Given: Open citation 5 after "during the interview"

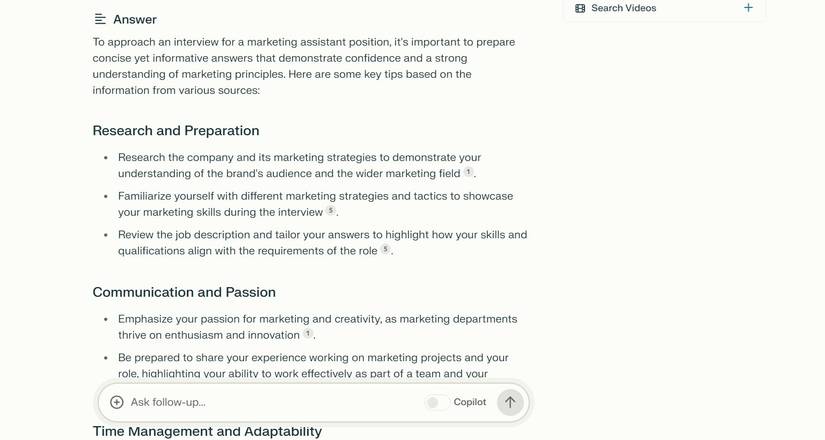Looking at the screenshot, I should tap(331, 211).
